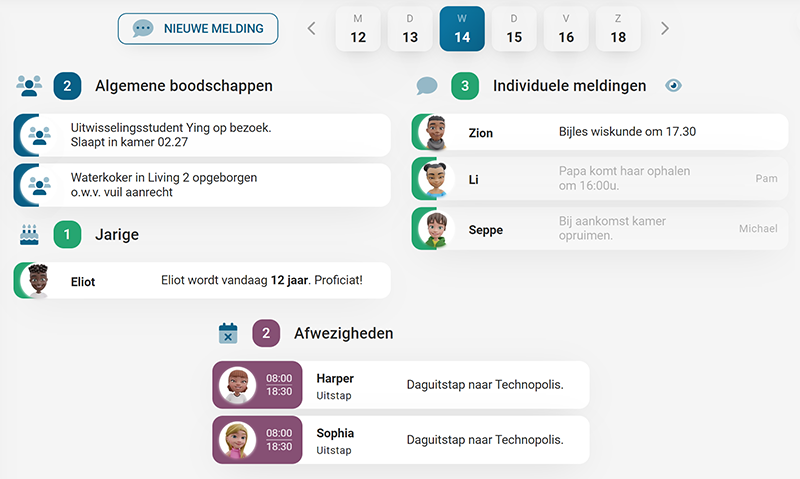Click the calendar icon beside Afwezigheden
The height and width of the screenshot is (479, 800).
[228, 334]
